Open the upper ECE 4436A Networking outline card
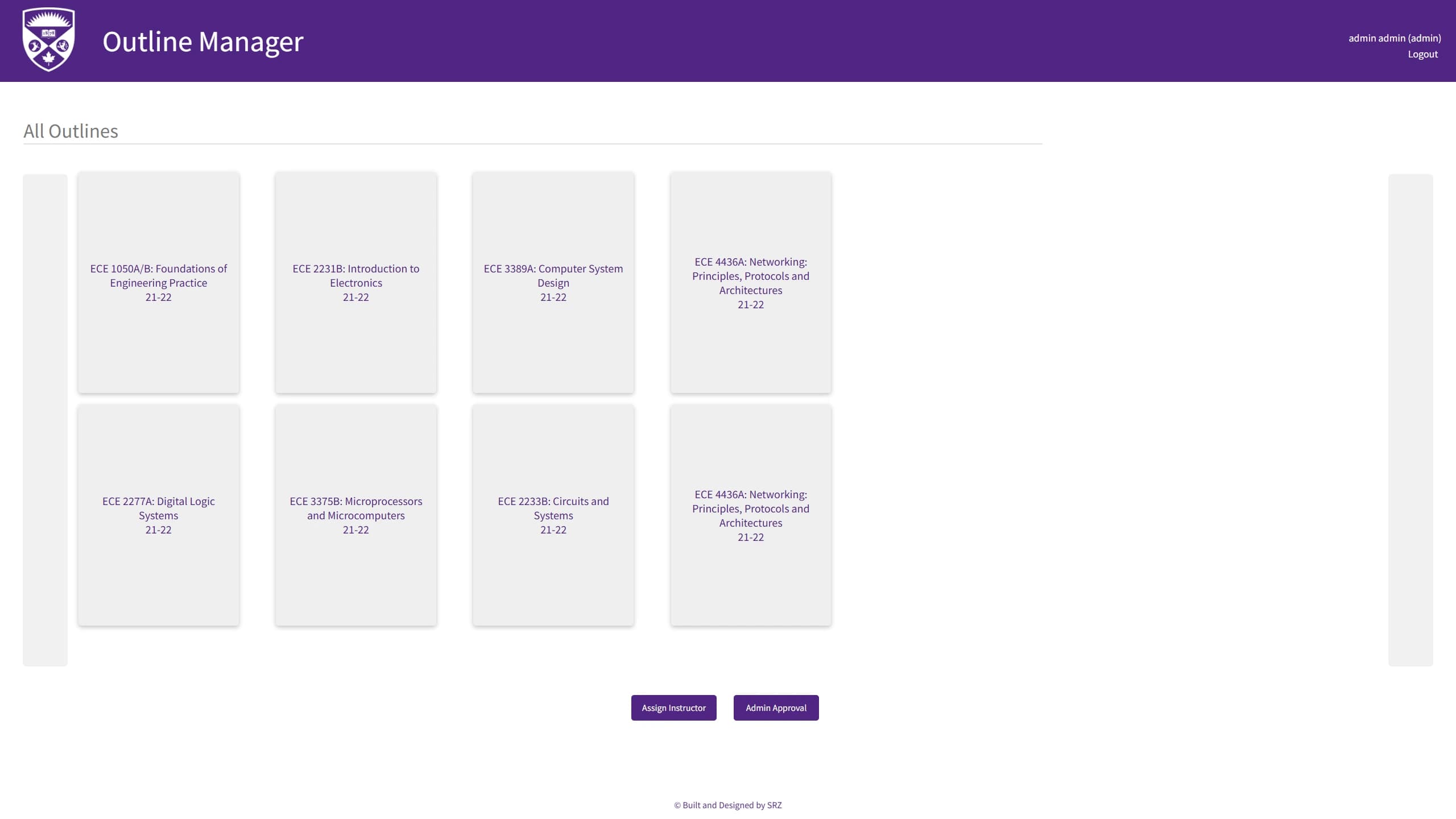1456x819 pixels. coord(750,282)
